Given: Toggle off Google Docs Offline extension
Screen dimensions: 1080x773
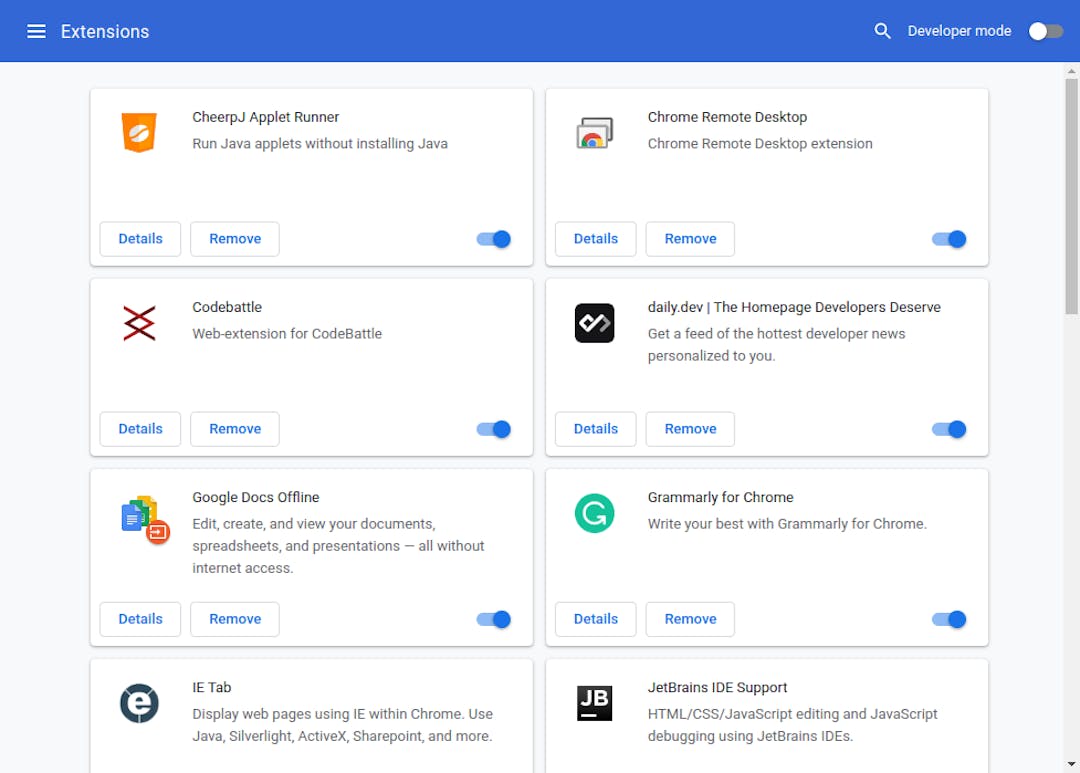Looking at the screenshot, I should (494, 619).
